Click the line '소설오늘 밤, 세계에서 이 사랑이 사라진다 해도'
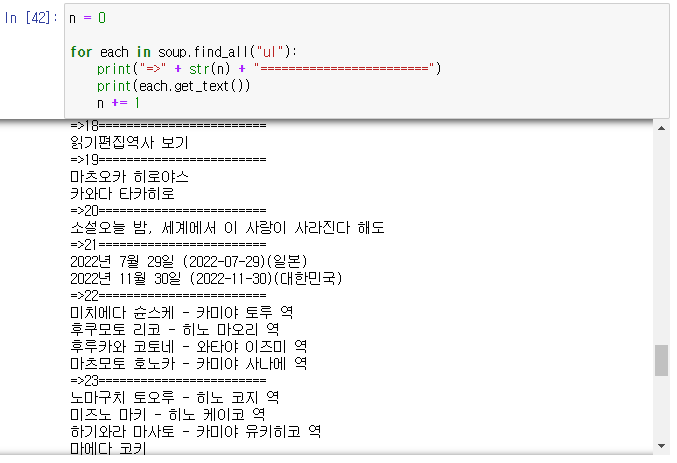The height and width of the screenshot is (463, 677). coord(227,228)
